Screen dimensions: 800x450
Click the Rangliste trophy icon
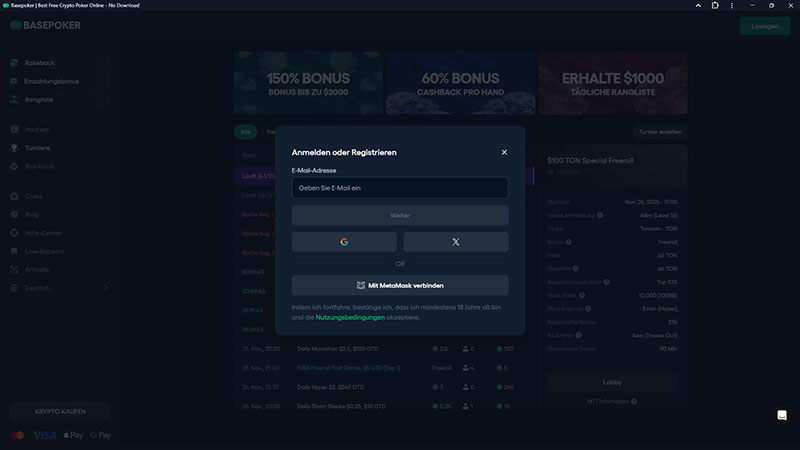pos(14,99)
